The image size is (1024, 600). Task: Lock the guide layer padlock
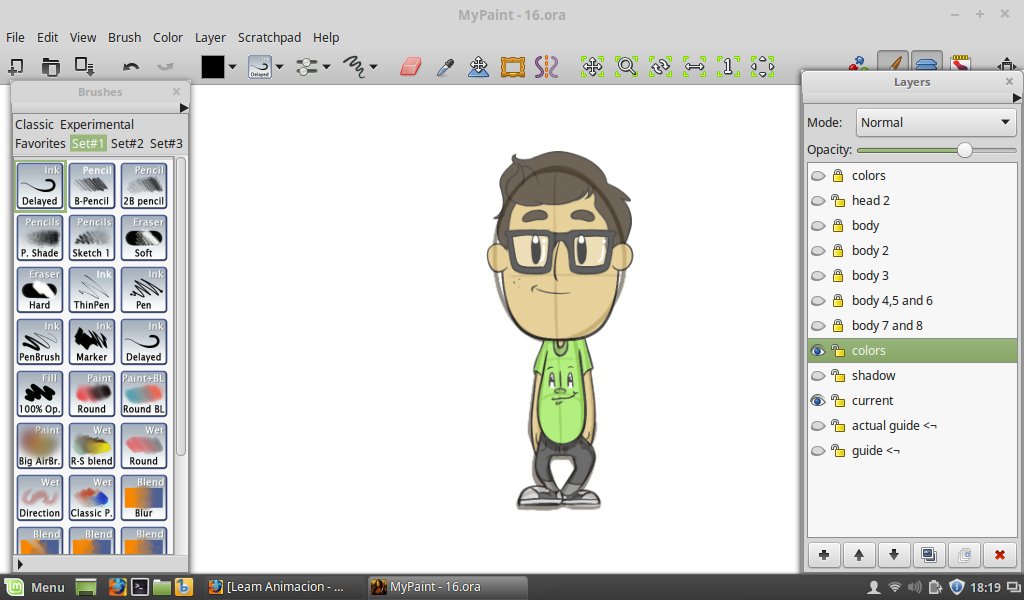pyautogui.click(x=838, y=450)
